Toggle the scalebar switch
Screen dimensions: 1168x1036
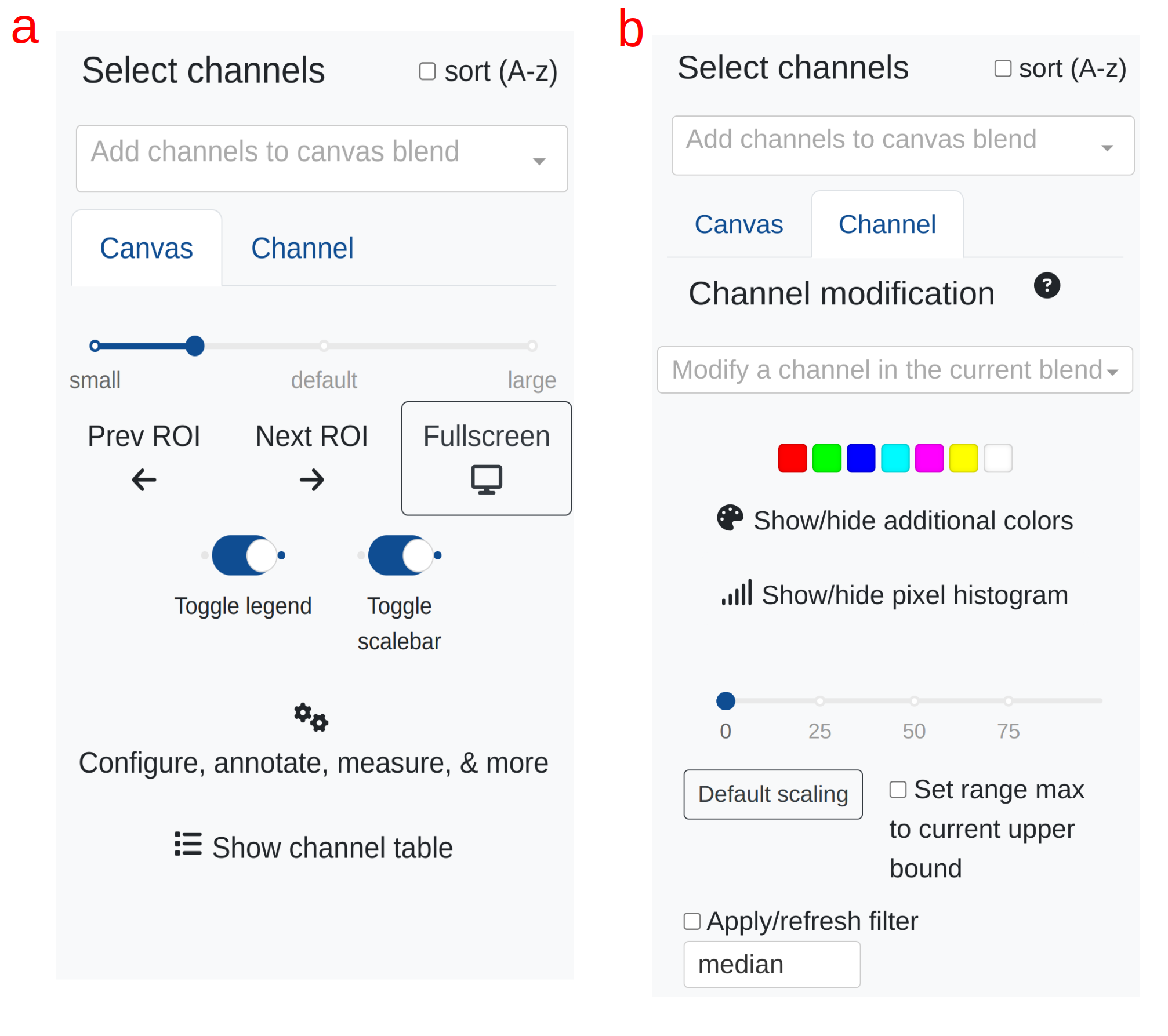pyautogui.click(x=400, y=555)
